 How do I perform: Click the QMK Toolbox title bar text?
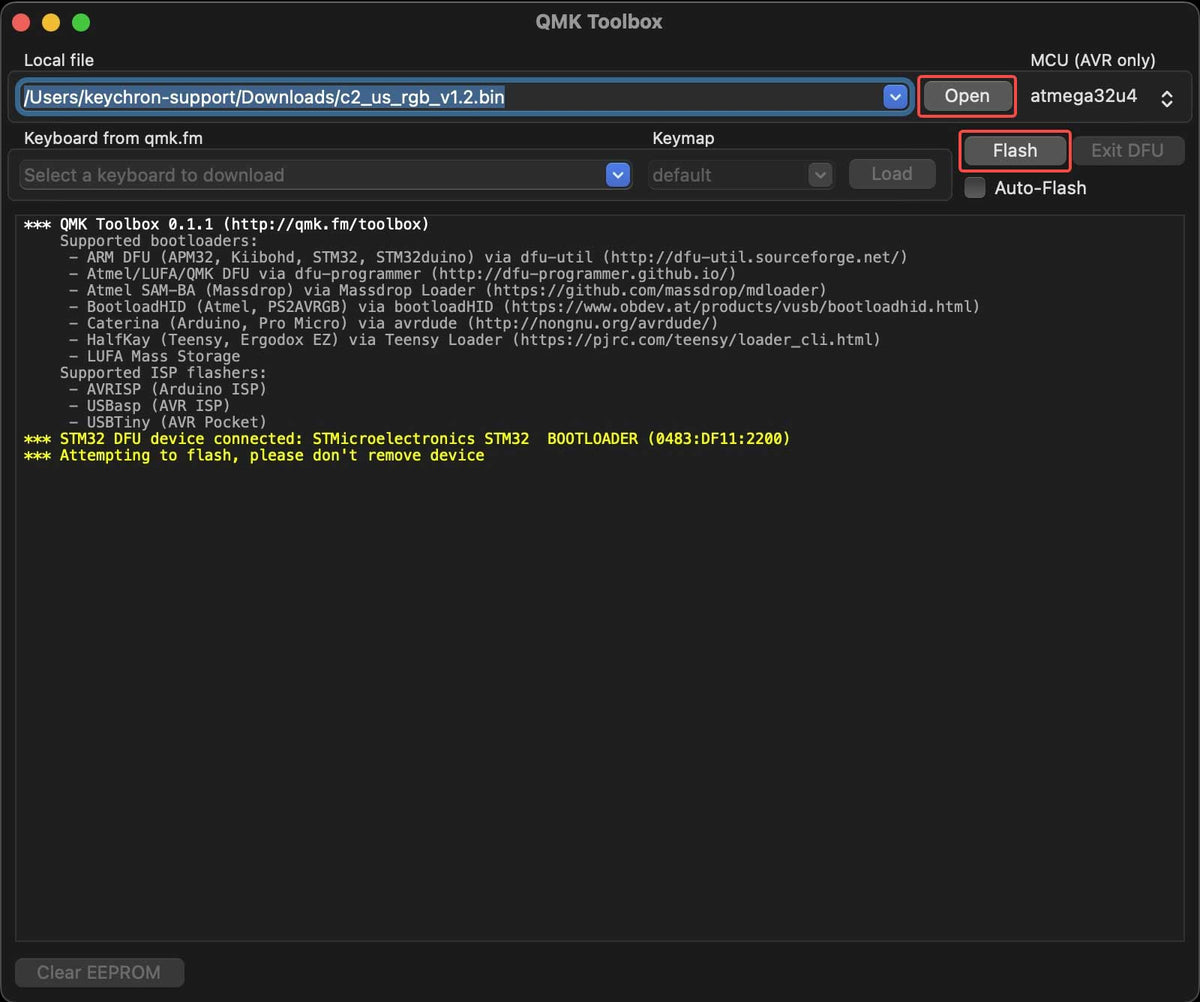click(x=599, y=21)
